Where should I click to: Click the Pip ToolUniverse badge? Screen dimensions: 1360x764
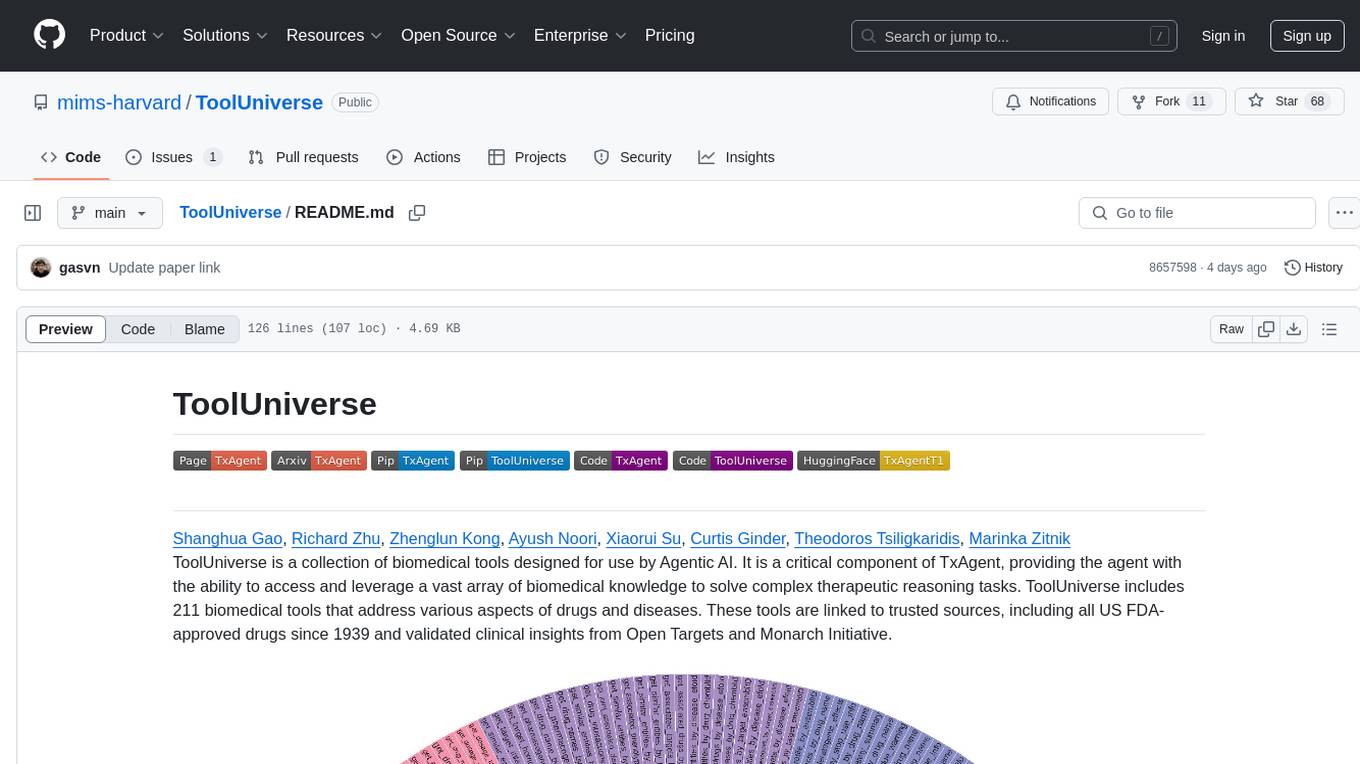coord(514,461)
